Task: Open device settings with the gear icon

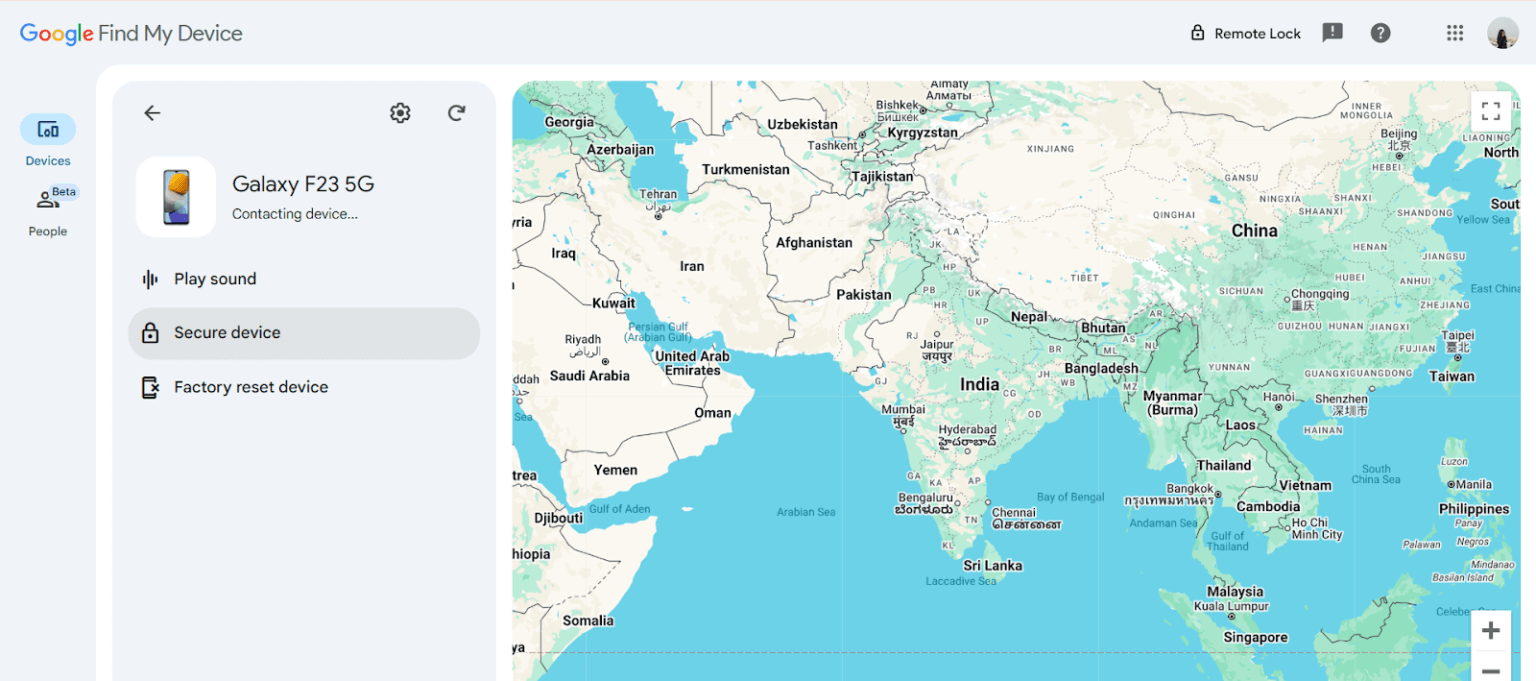Action: [400, 113]
